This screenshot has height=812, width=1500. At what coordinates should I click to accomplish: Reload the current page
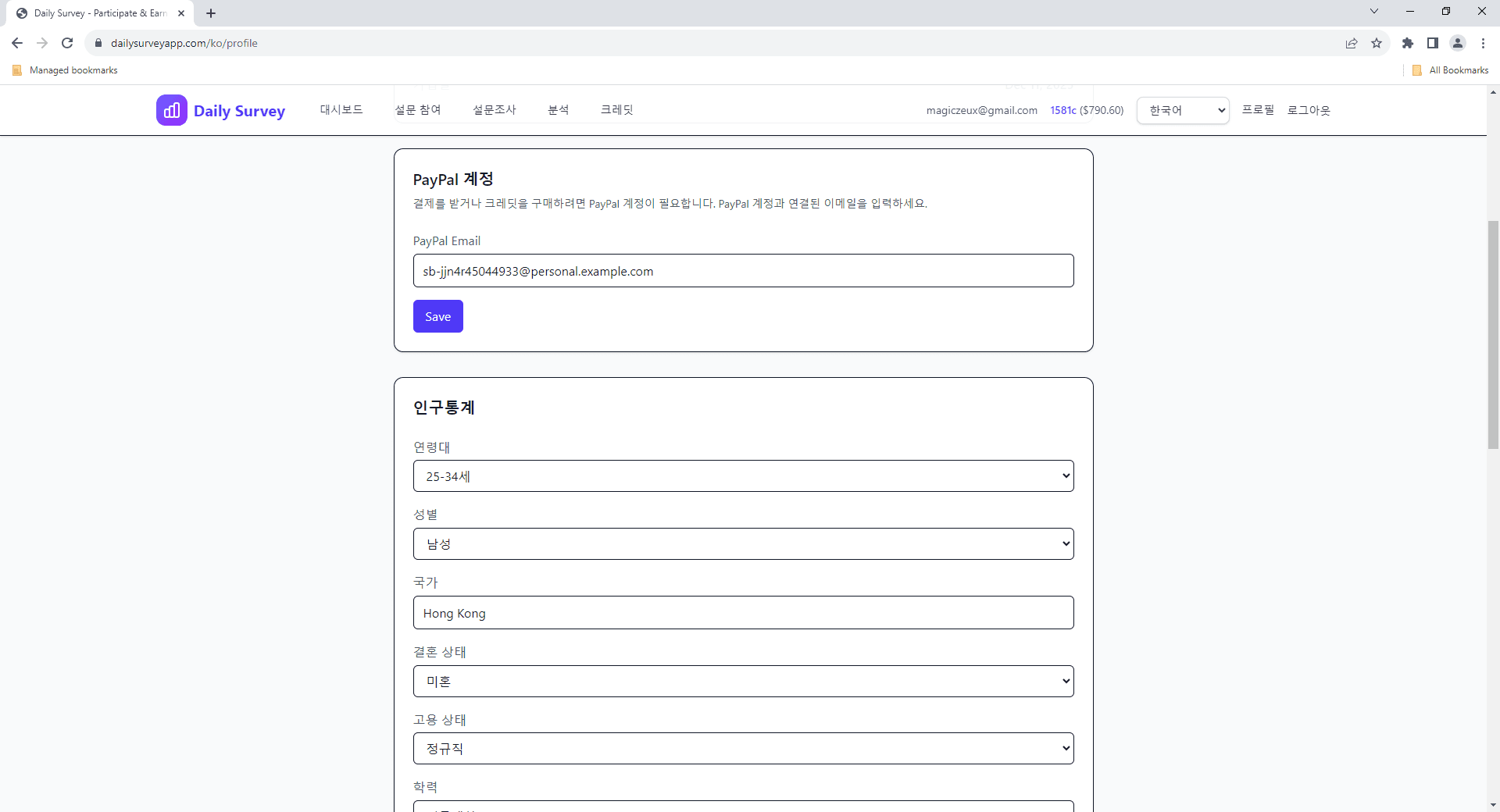pos(66,43)
